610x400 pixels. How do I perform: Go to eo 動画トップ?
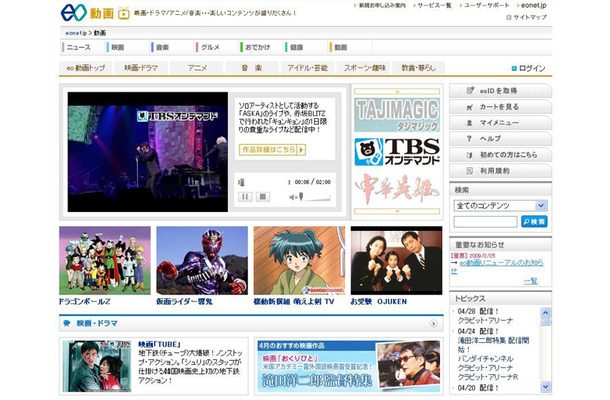(x=86, y=68)
